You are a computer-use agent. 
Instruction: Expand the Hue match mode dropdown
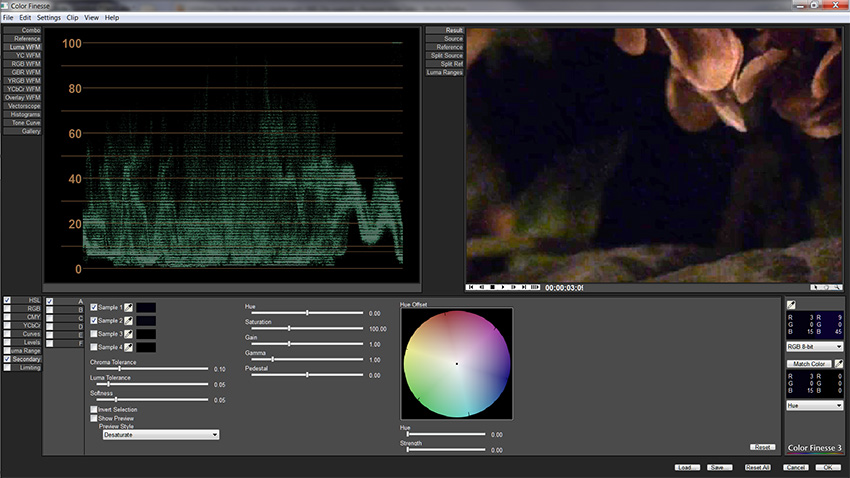pyautogui.click(x=815, y=405)
